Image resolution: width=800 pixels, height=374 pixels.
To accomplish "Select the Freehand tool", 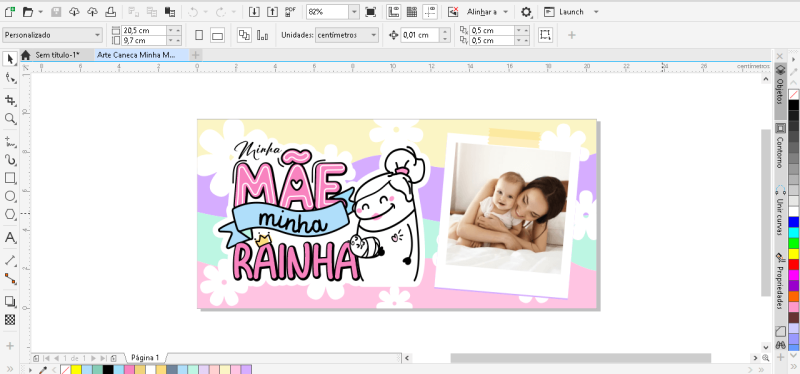I will (10, 141).
